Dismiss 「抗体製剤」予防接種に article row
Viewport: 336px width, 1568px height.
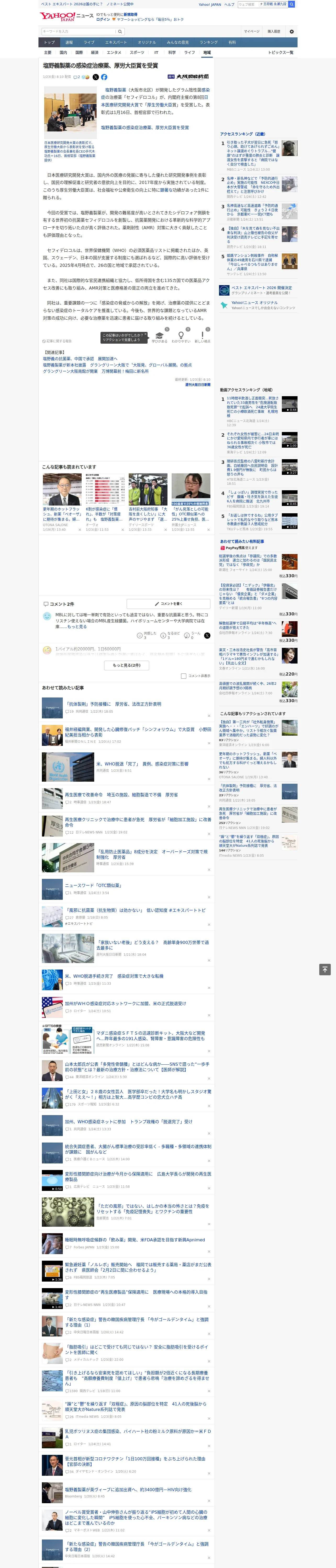tap(209, 715)
